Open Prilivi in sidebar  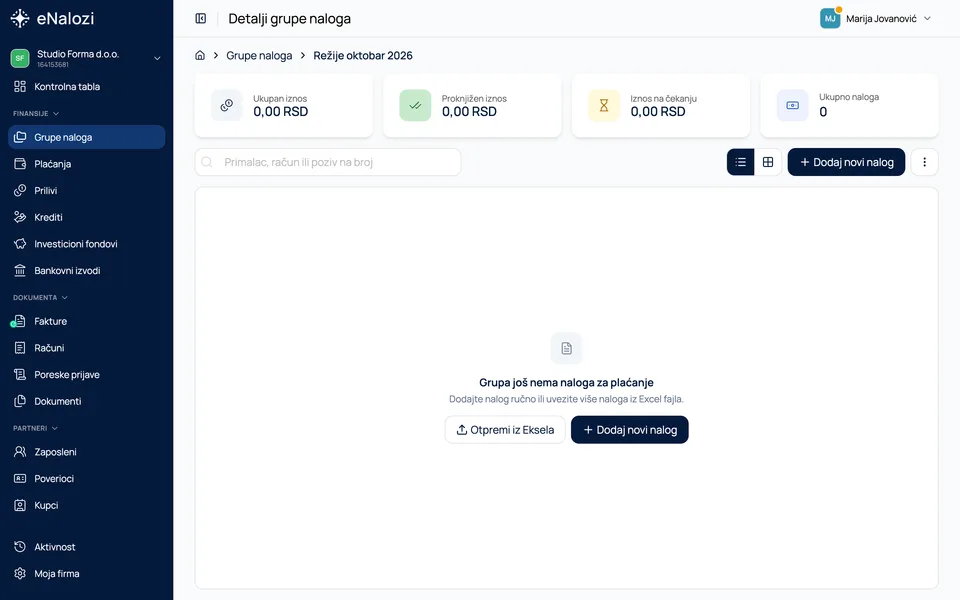pos(86,190)
